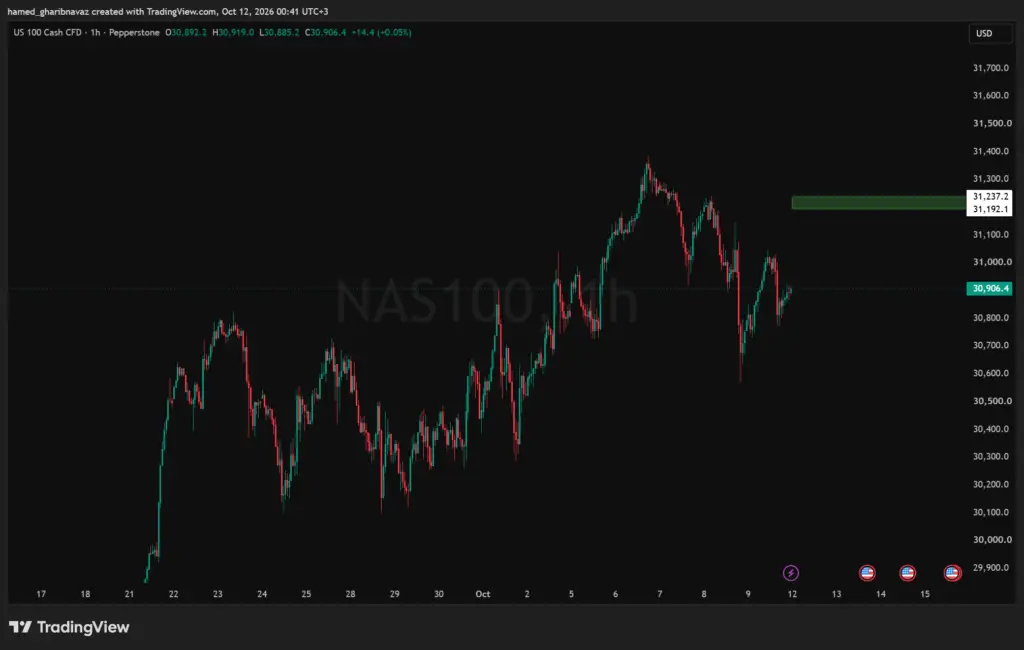
Task: Click the 31,192.1 zone price label
Action: 989,209
